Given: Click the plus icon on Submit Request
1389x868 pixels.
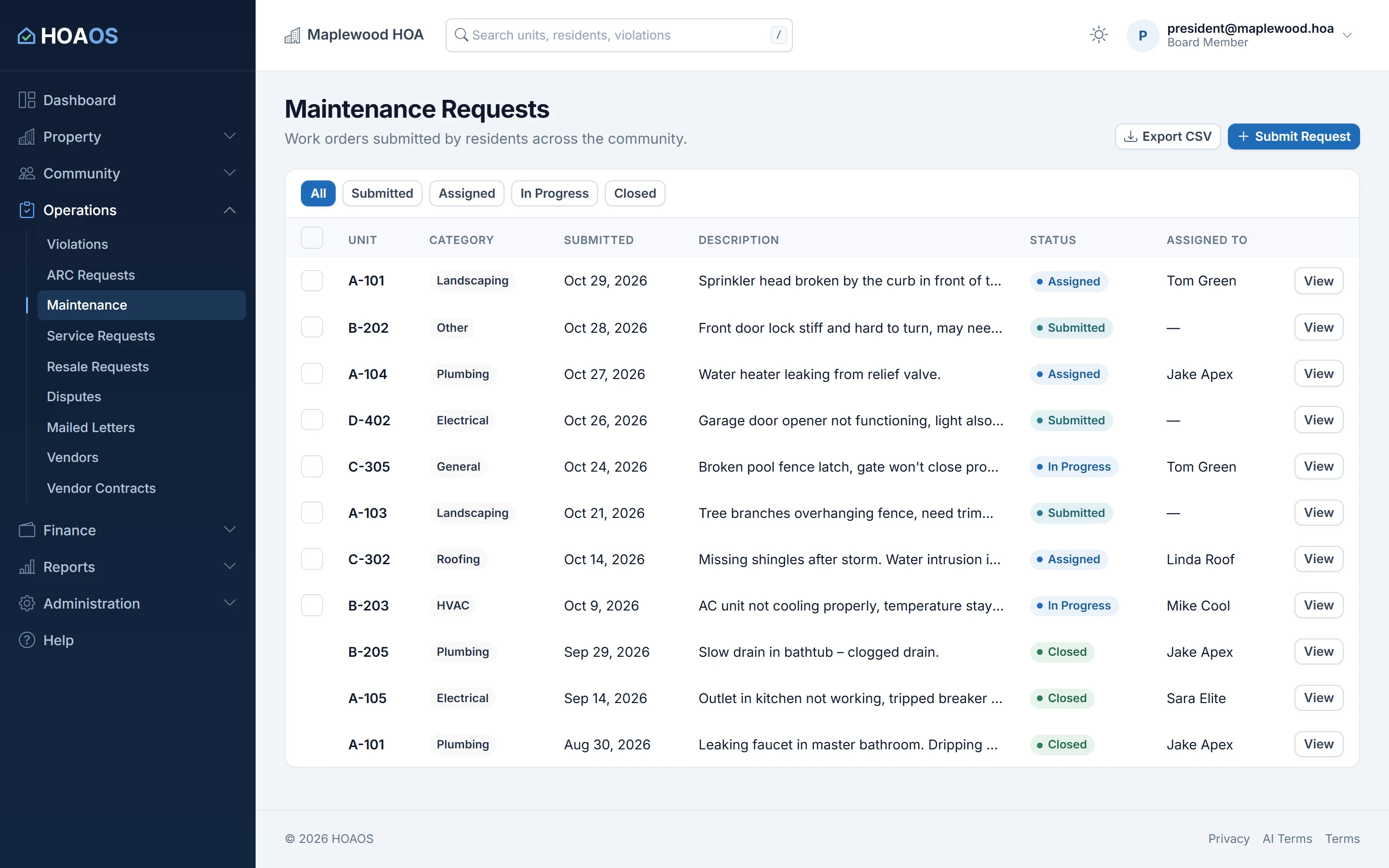Looking at the screenshot, I should pyautogui.click(x=1243, y=136).
